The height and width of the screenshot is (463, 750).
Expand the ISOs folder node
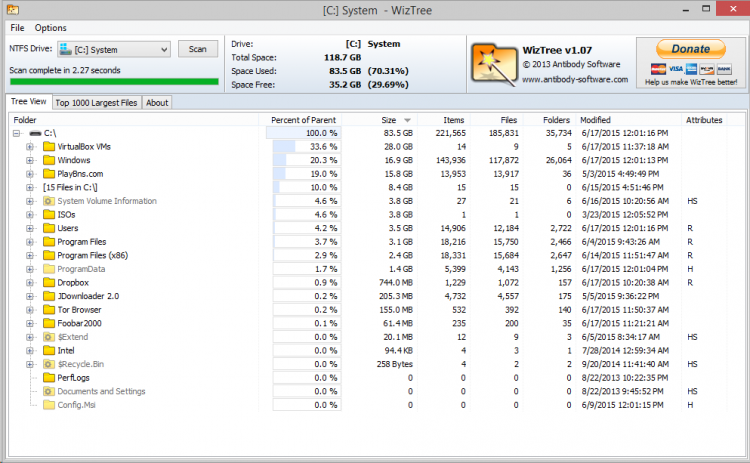(x=30, y=215)
